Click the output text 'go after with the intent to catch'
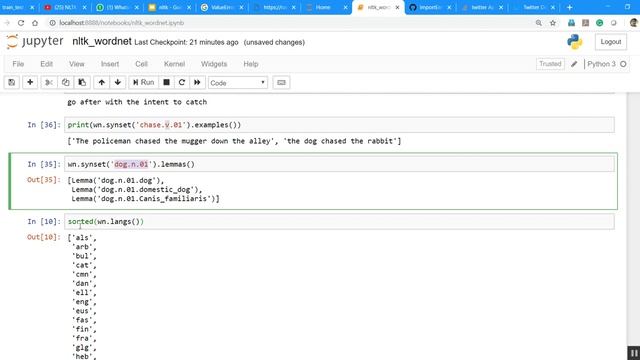The height and width of the screenshot is (360, 640). 137,102
